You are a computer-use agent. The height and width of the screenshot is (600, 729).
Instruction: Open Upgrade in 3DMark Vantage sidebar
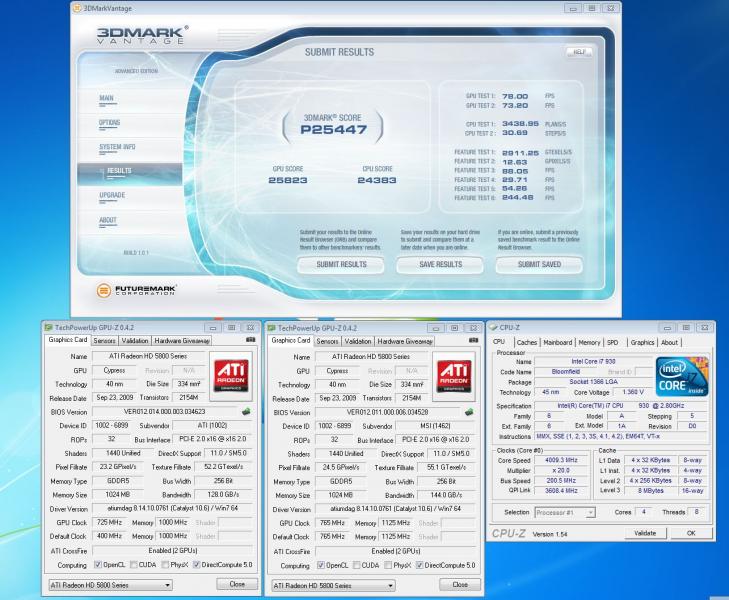coord(112,195)
